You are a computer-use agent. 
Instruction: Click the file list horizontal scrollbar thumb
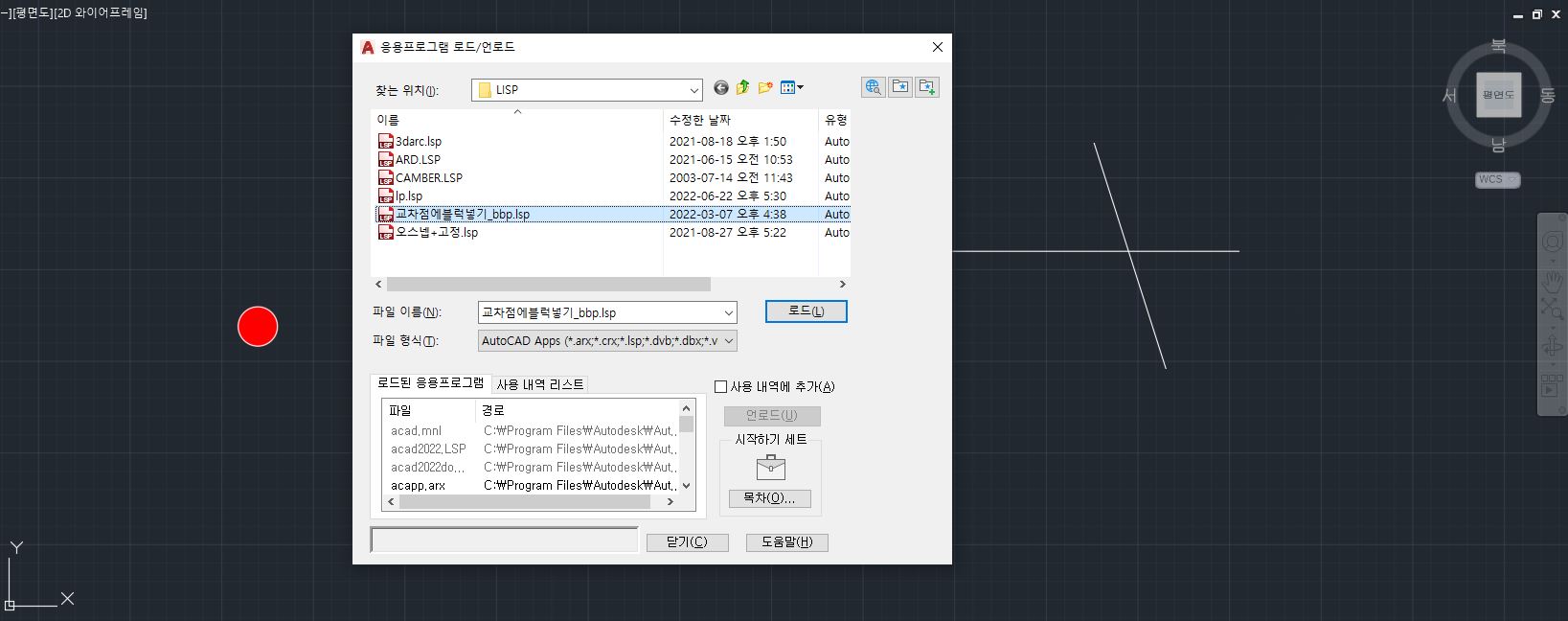[549, 285]
